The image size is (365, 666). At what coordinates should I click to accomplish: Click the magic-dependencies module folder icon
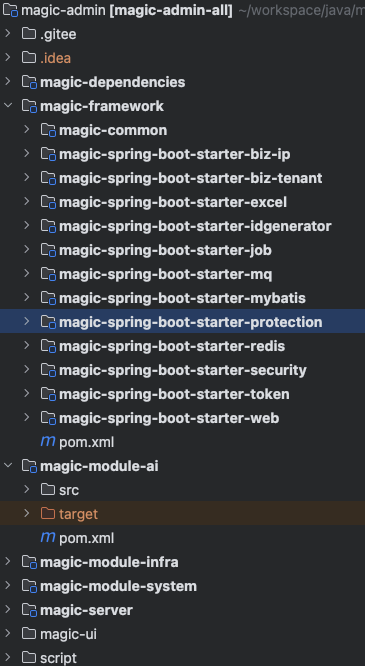(x=29, y=82)
